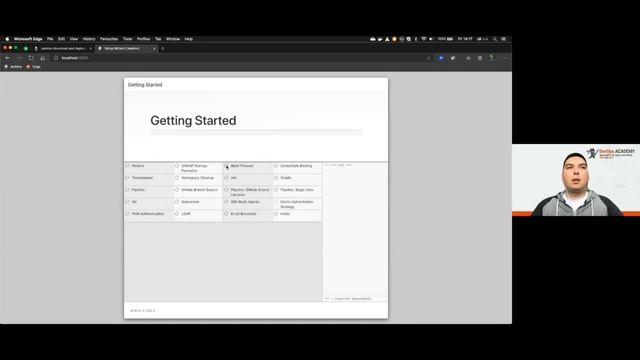Go forward to the next page
This screenshot has width=640, height=360.
click(x=19, y=58)
